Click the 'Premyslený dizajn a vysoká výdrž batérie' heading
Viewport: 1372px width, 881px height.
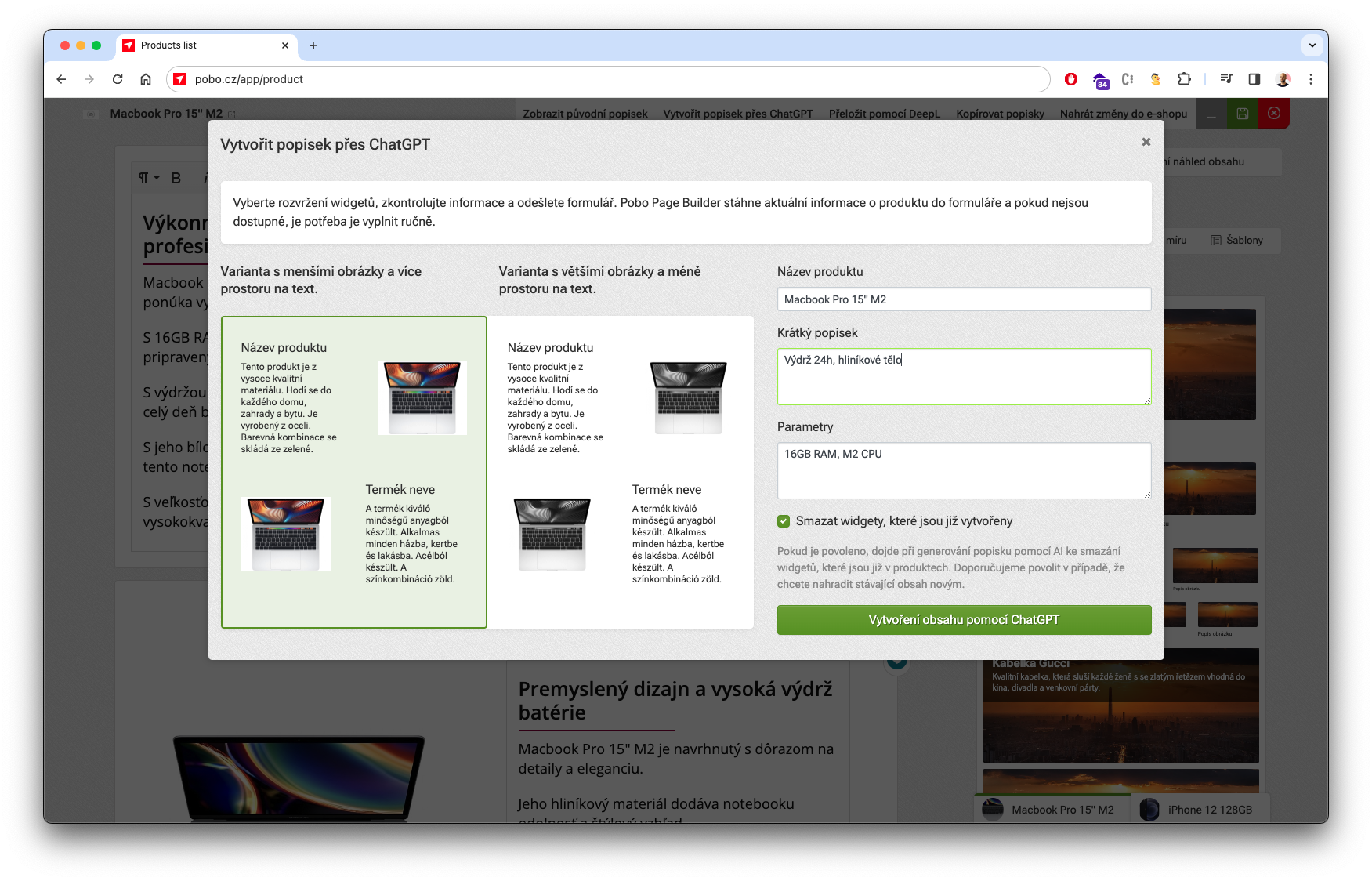[675, 701]
